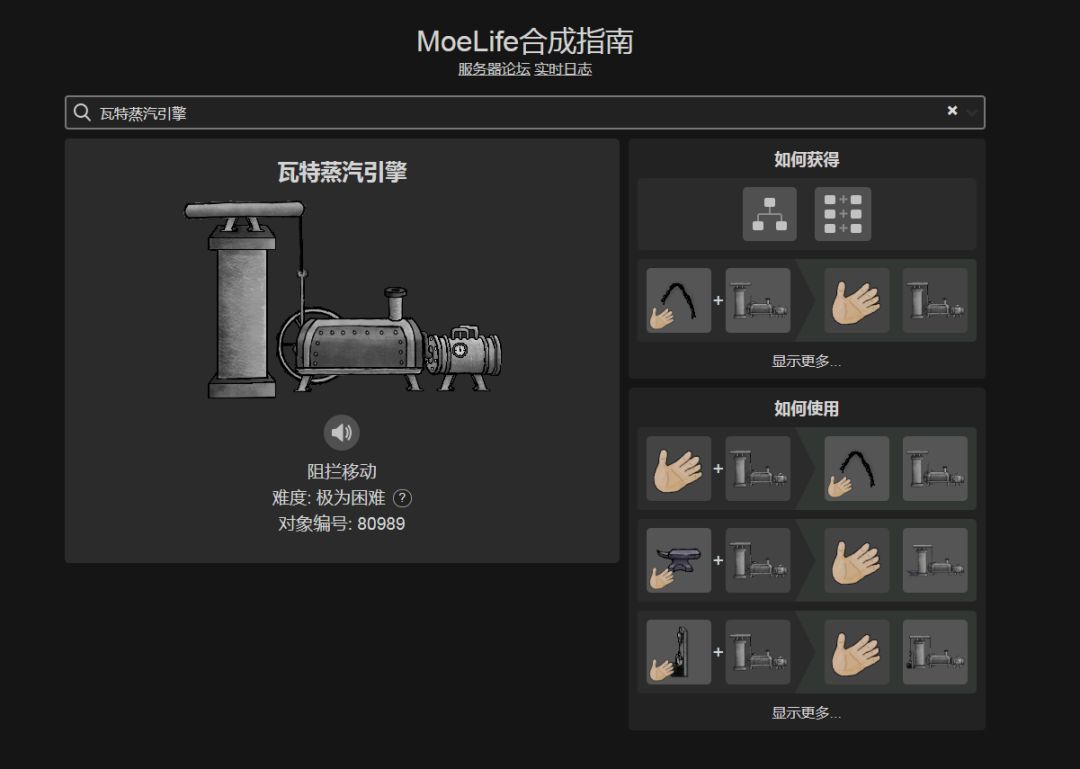Click the 如何获得 section heading
Image resolution: width=1080 pixels, height=769 pixels.
click(807, 160)
